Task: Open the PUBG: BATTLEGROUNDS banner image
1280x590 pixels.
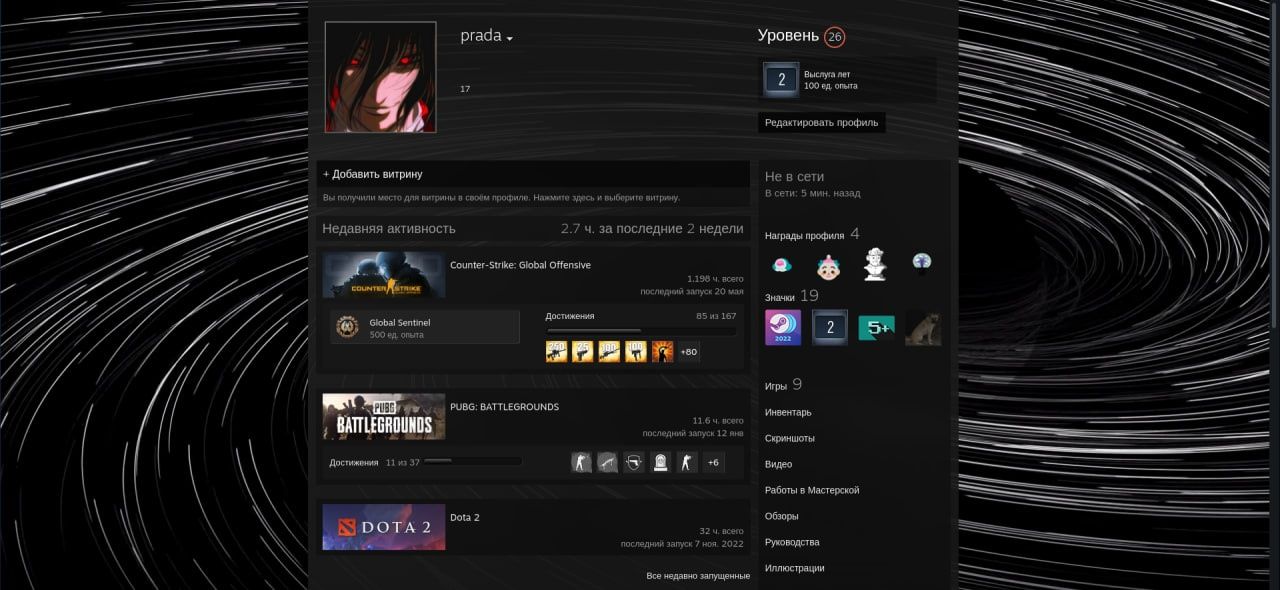Action: click(x=384, y=416)
